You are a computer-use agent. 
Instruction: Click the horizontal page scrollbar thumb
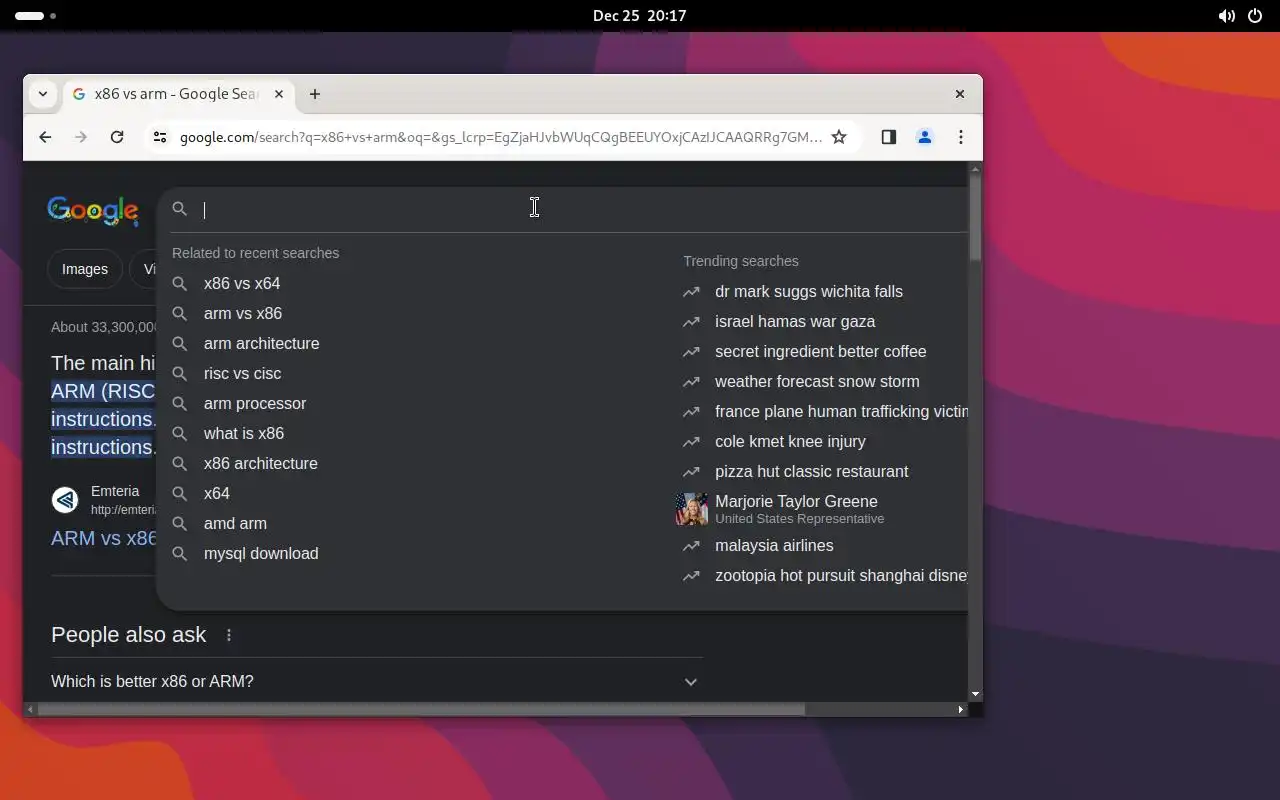point(421,709)
